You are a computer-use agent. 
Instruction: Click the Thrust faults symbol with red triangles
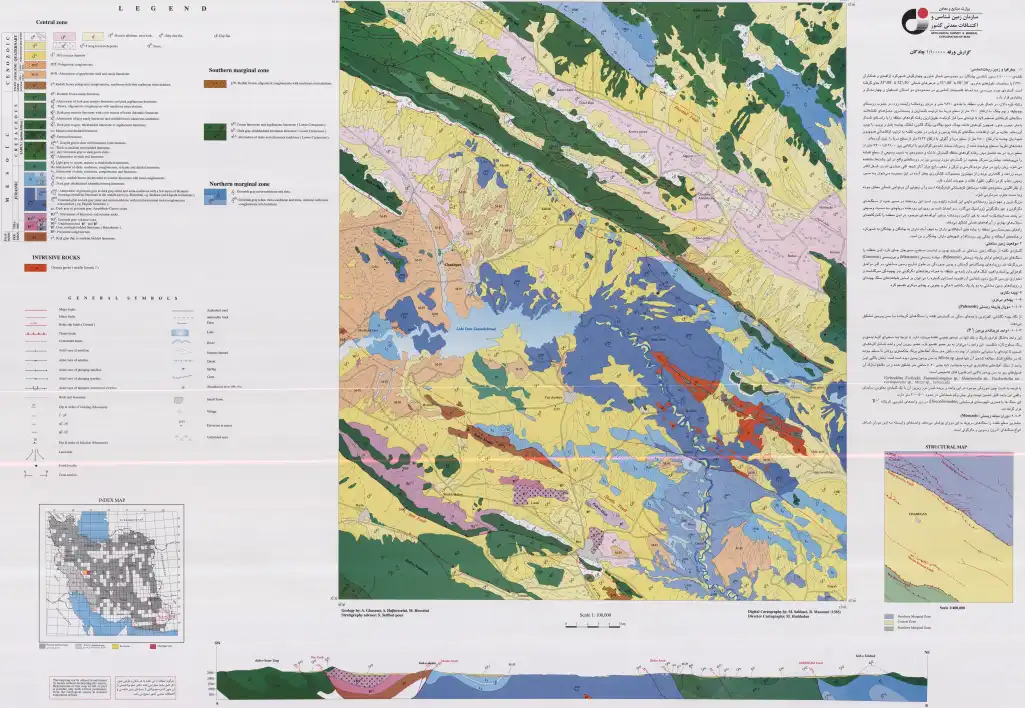point(37,333)
